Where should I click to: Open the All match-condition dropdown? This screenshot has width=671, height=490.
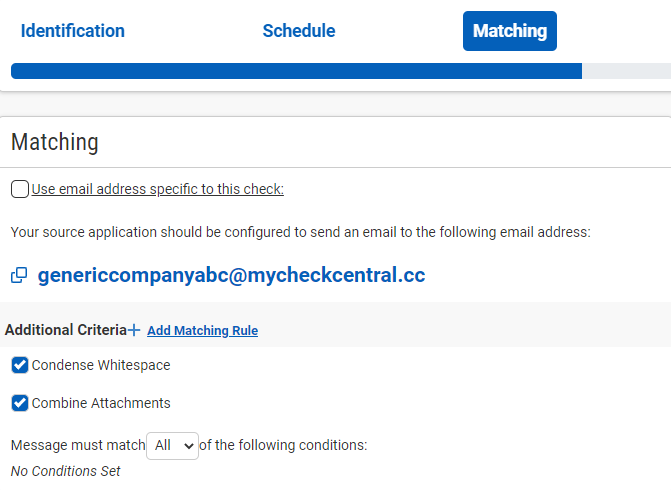point(172,445)
